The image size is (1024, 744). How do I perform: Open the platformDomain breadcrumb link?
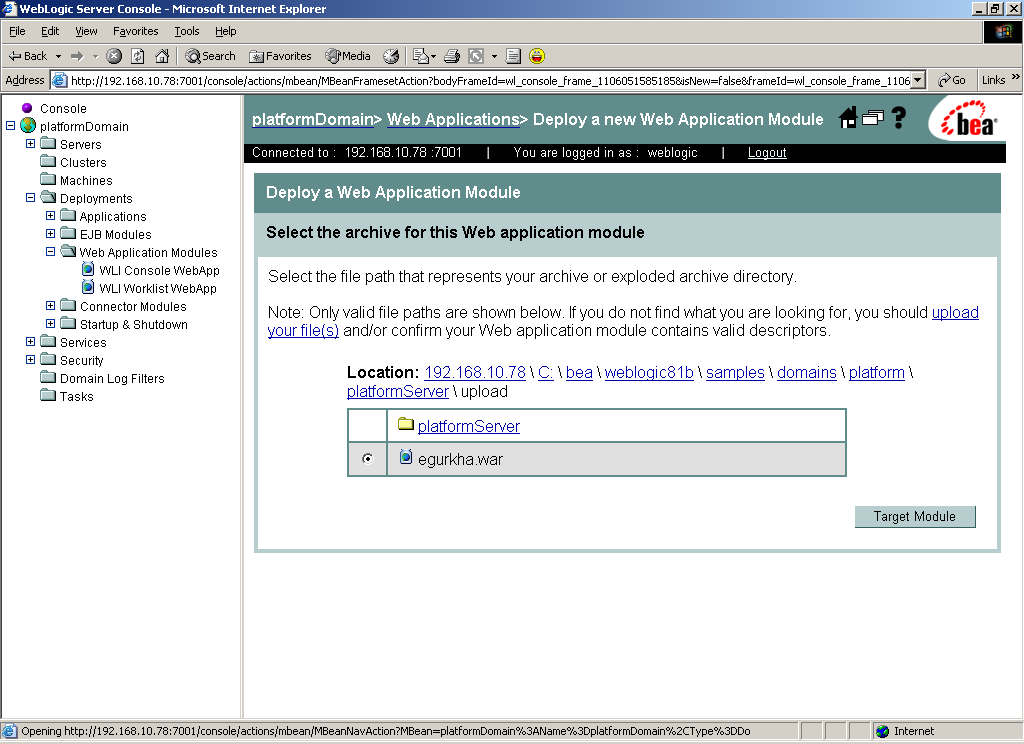pos(313,120)
